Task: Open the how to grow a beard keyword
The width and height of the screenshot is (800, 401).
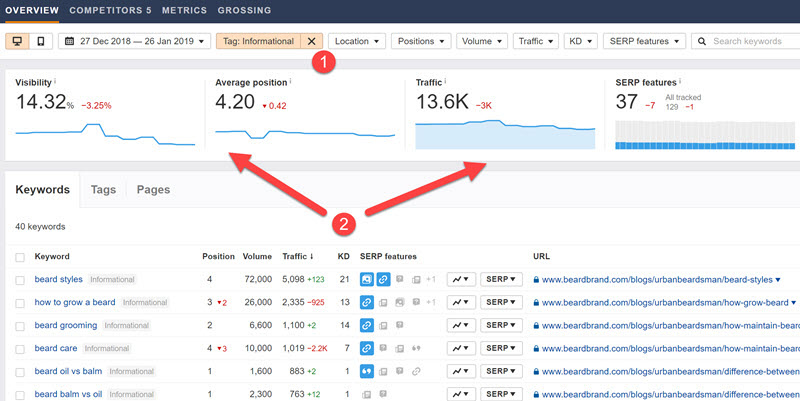Action: pyautogui.click(x=76, y=302)
